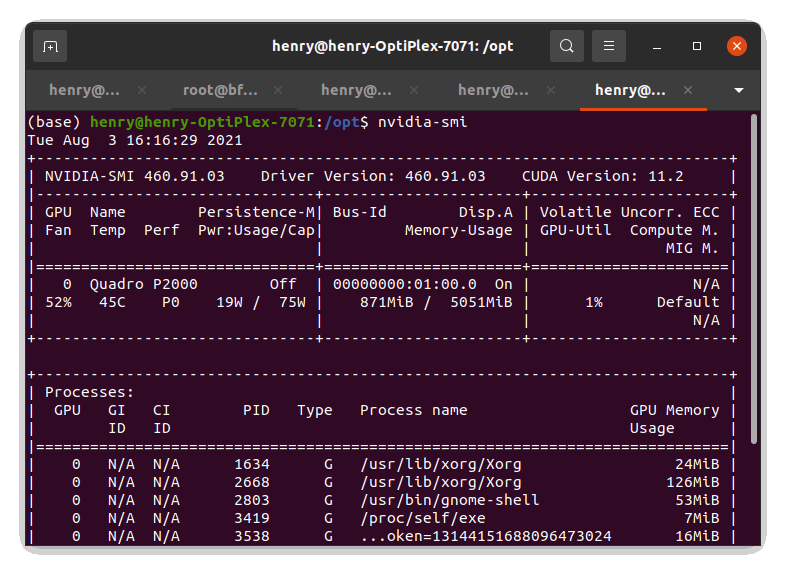786x574 pixels.
Task: Open a new terminal tab
Action: pyautogui.click(x=50, y=46)
